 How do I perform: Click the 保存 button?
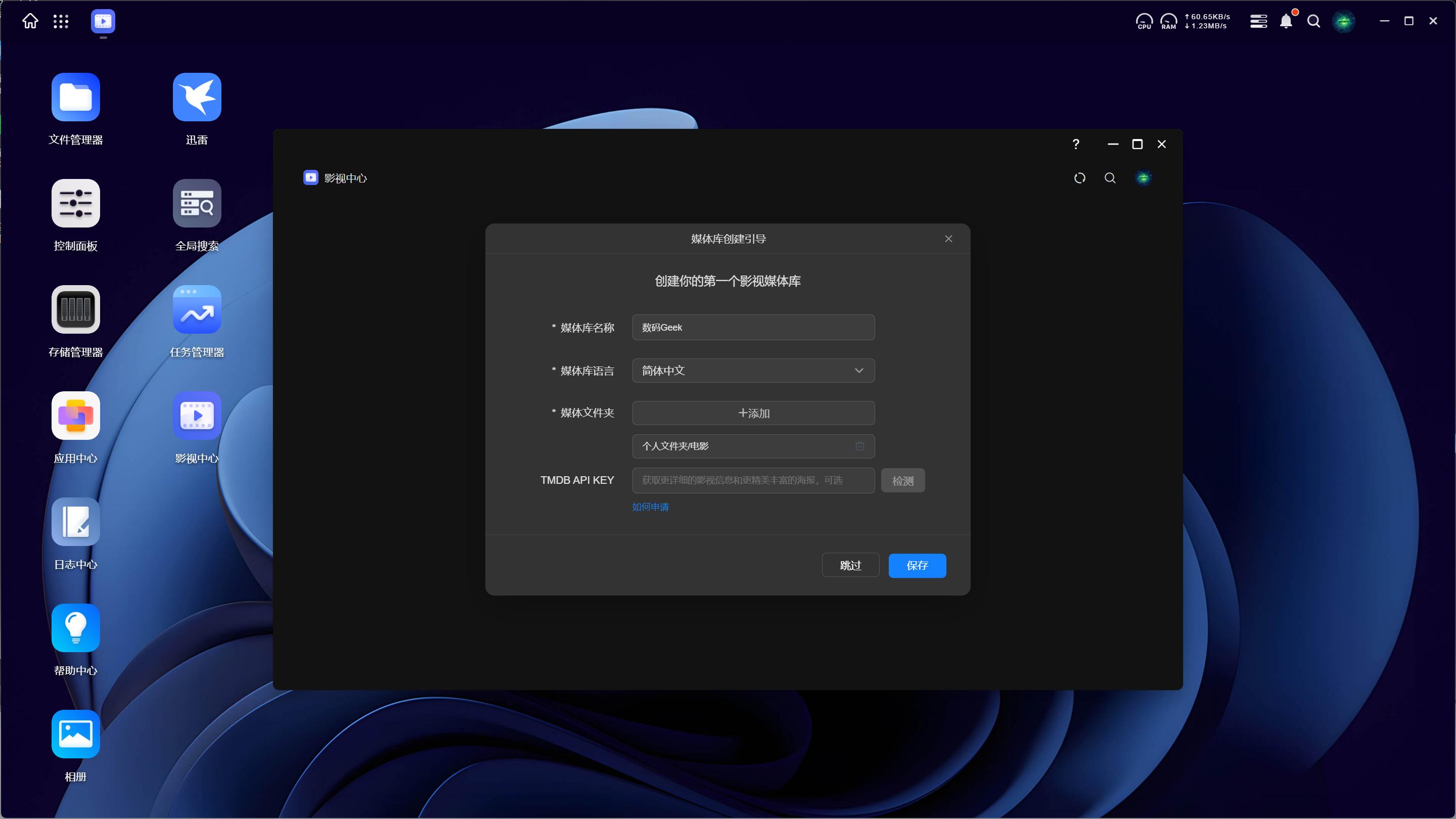point(918,565)
